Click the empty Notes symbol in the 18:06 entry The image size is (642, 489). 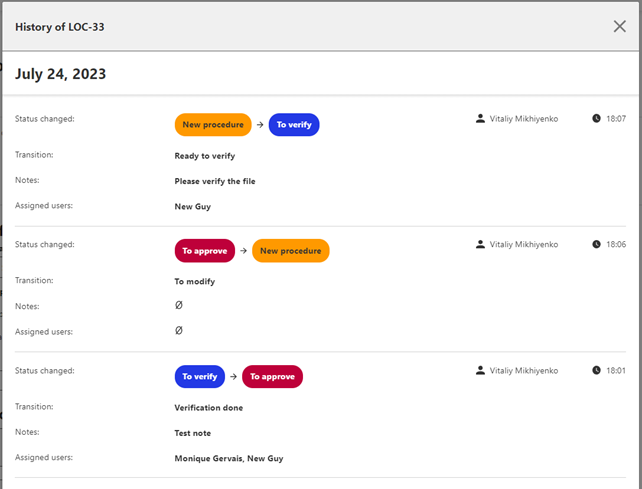(179, 305)
